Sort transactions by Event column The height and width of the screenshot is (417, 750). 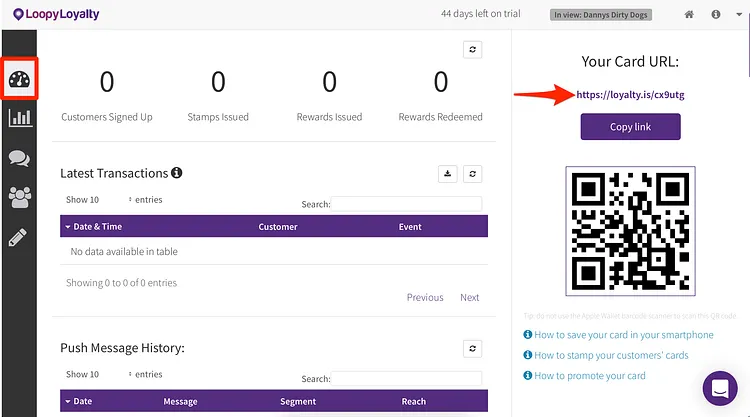pos(410,227)
